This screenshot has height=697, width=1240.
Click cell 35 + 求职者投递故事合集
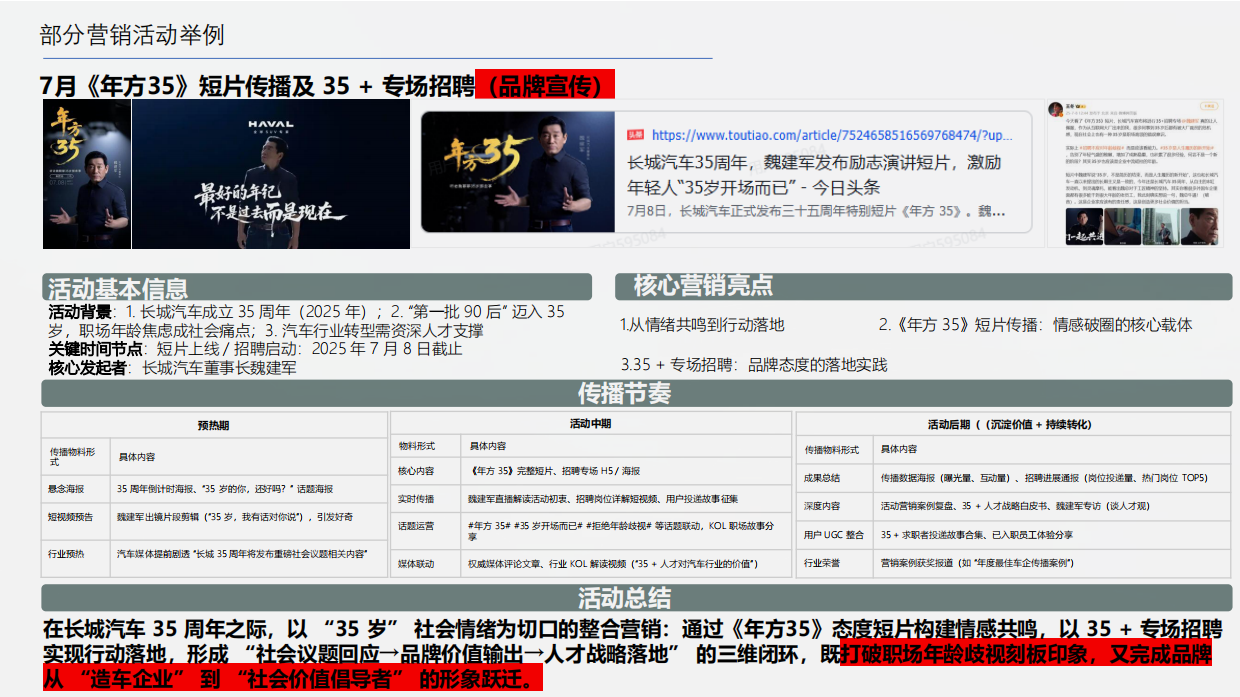click(1052, 535)
